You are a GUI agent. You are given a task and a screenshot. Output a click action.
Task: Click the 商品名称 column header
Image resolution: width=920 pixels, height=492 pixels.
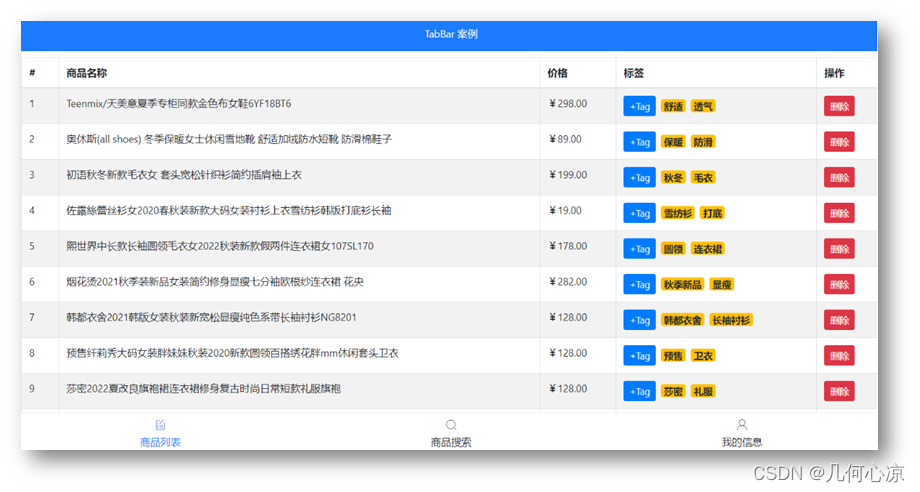click(86, 73)
